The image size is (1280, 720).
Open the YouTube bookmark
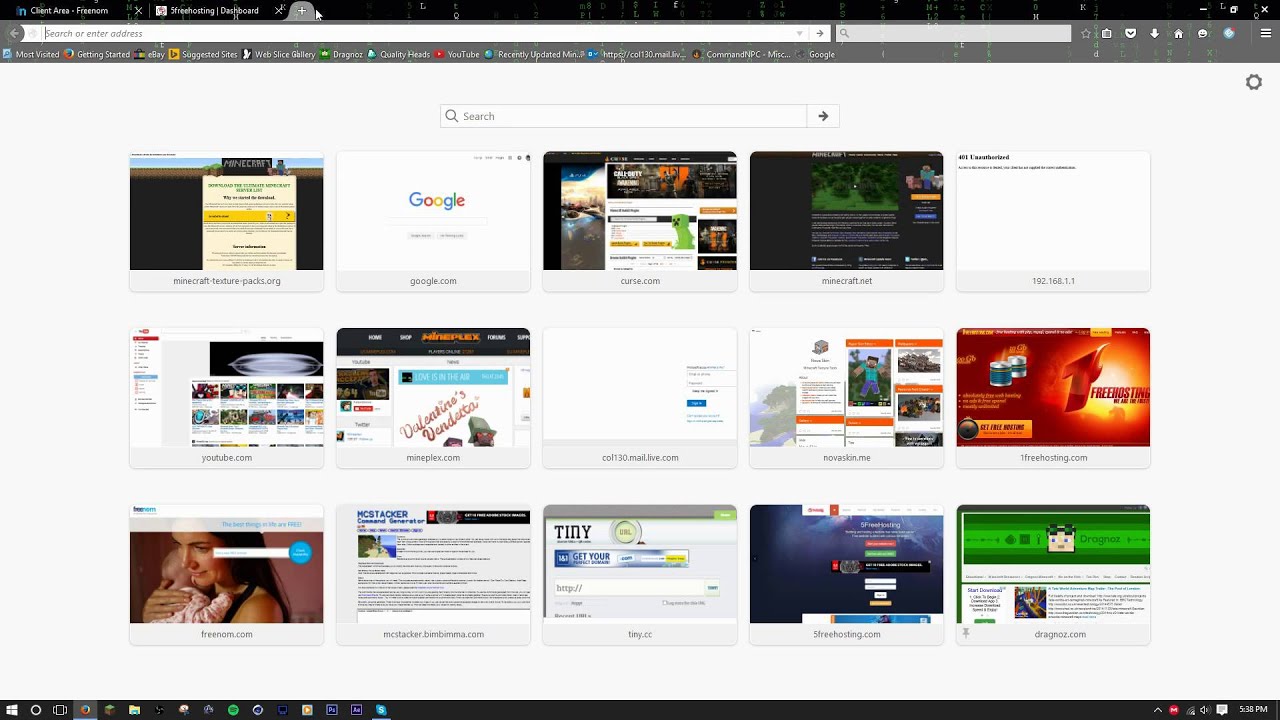click(457, 55)
